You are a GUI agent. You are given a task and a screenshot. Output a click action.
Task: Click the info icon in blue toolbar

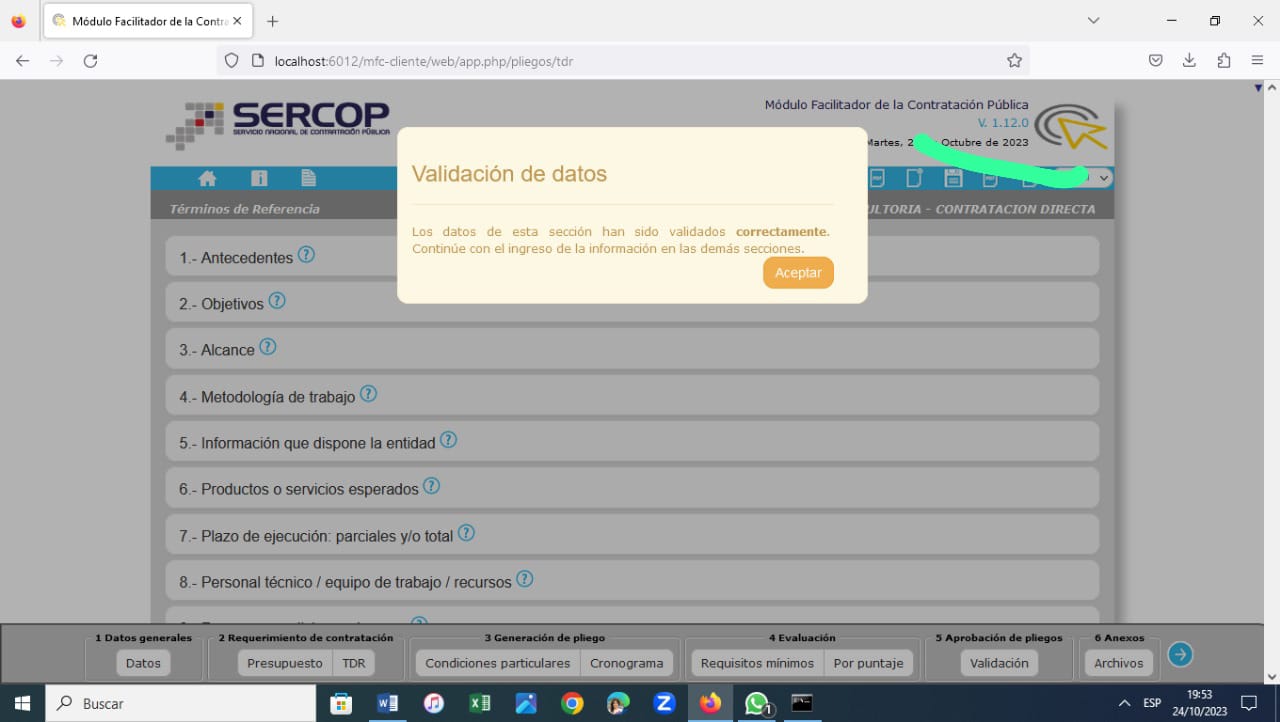pos(259,179)
